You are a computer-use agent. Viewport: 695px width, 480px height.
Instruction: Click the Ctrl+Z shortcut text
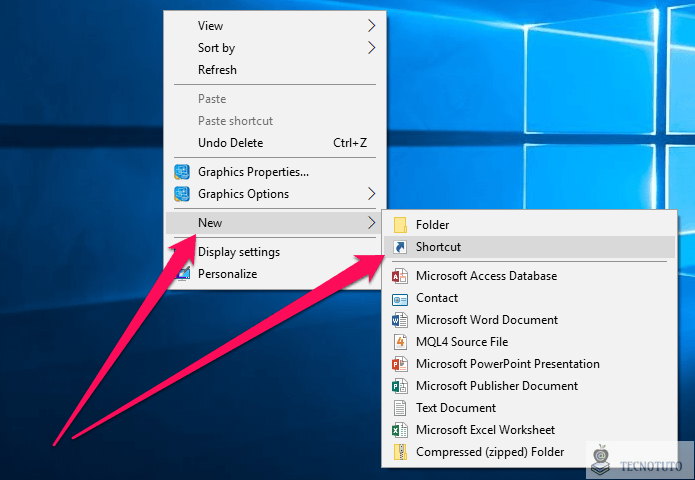click(x=350, y=143)
